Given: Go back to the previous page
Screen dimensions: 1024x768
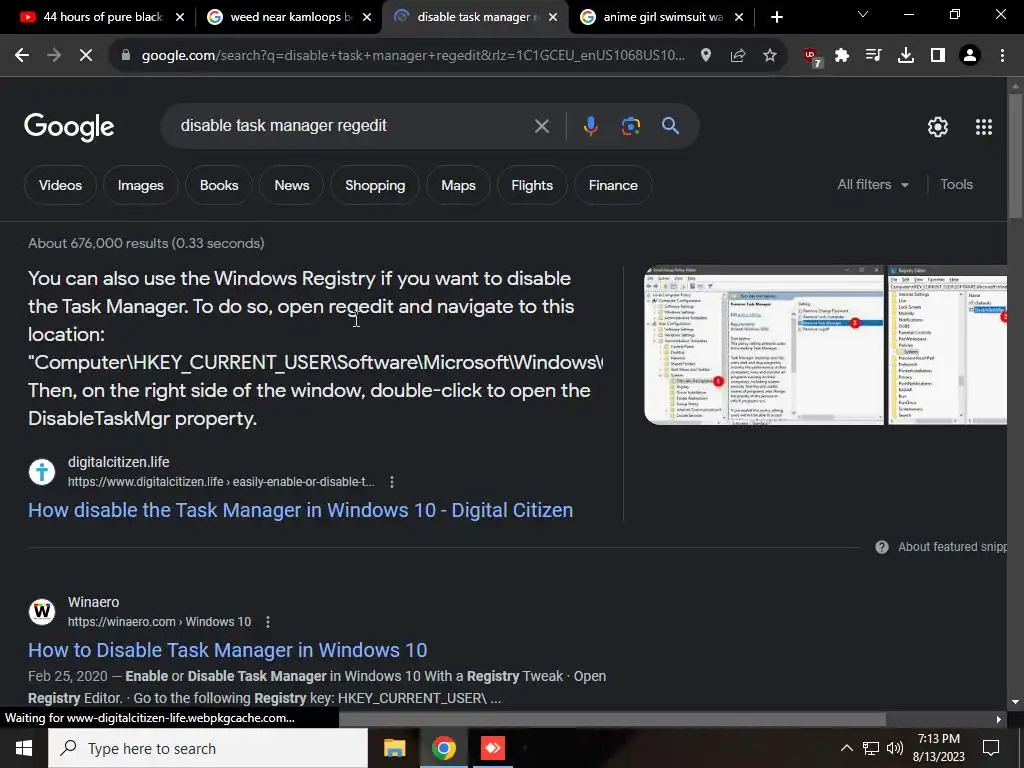Looking at the screenshot, I should pos(22,56).
